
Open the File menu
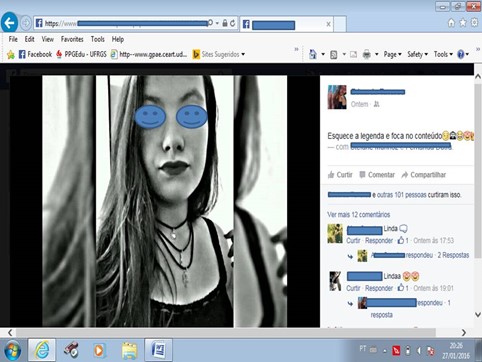coord(13,39)
